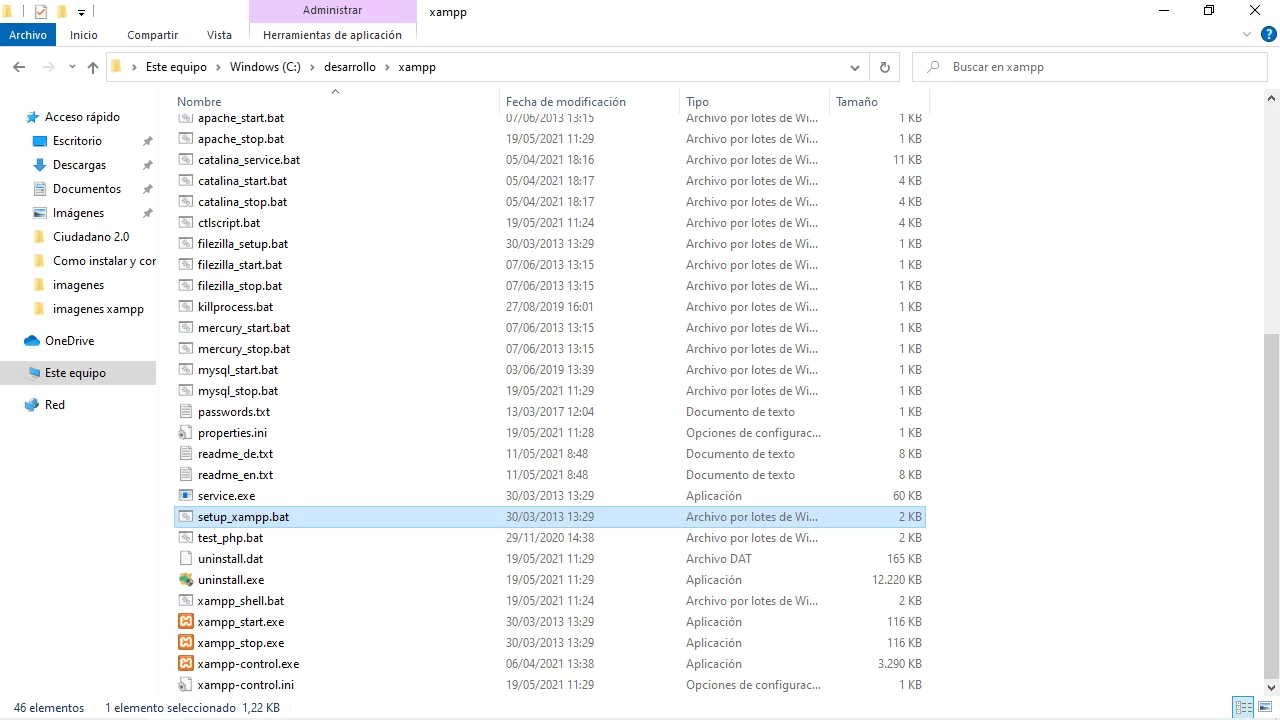Click the Descargas download arrow icon
The image size is (1280, 720).
(x=40, y=165)
